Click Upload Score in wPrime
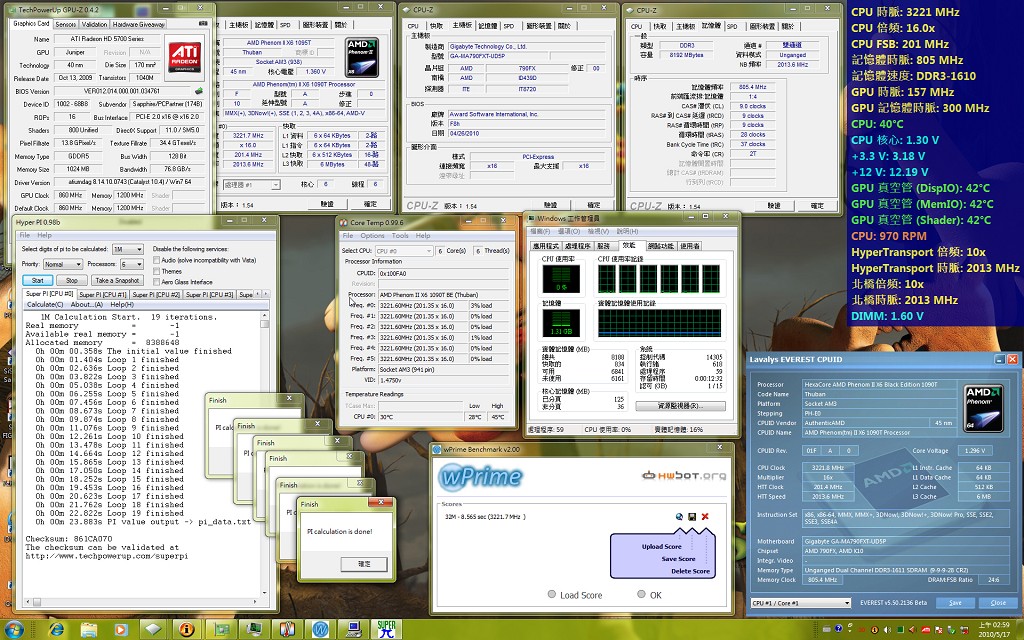 click(x=661, y=547)
